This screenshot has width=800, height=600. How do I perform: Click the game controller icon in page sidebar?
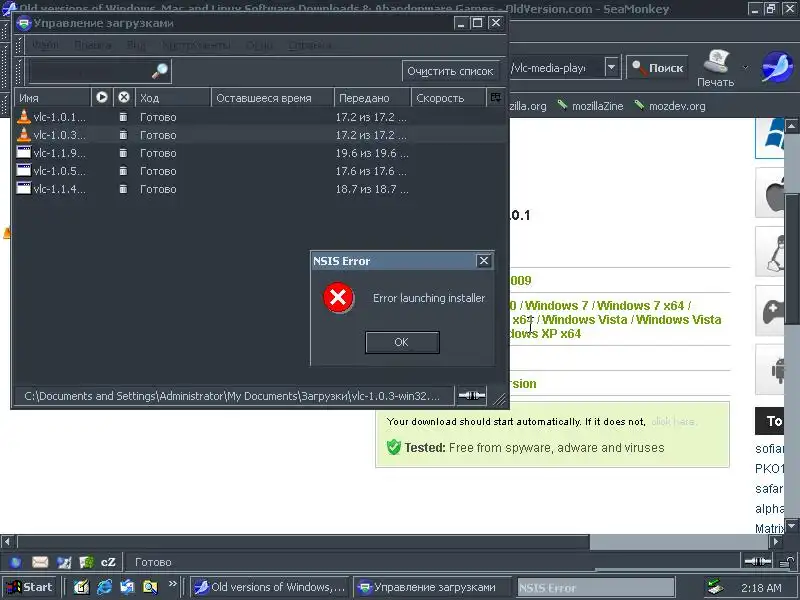[772, 310]
